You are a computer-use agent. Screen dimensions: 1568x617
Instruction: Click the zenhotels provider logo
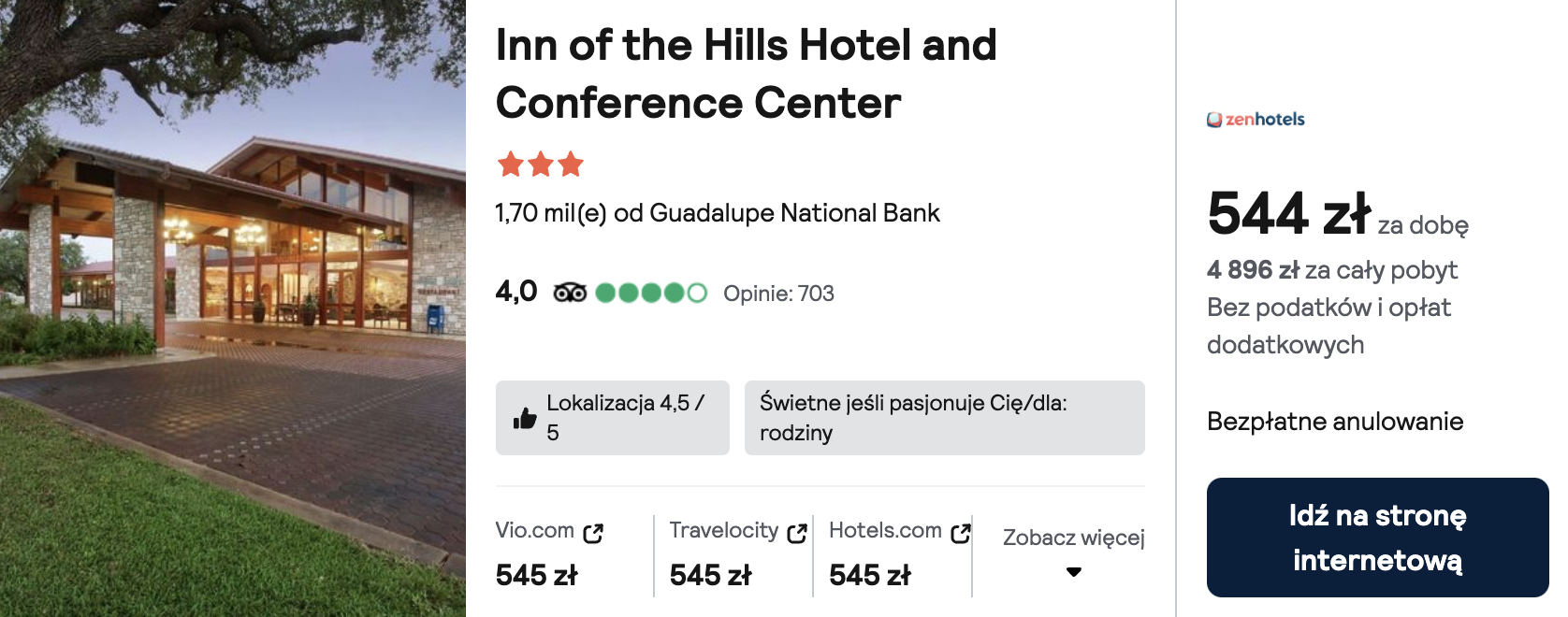(x=1256, y=119)
